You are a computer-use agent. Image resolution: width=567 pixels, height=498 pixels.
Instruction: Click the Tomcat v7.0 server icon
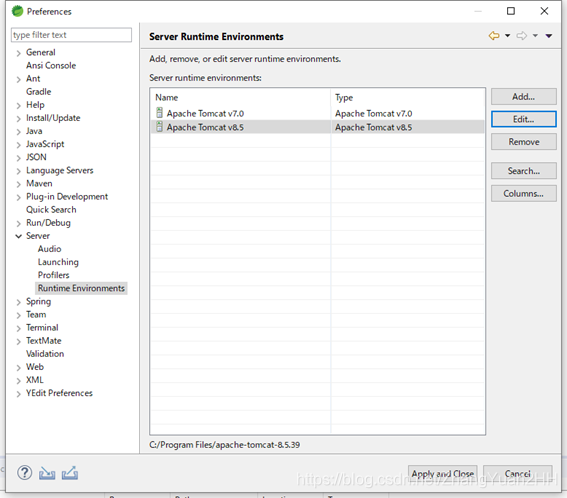pyautogui.click(x=159, y=113)
